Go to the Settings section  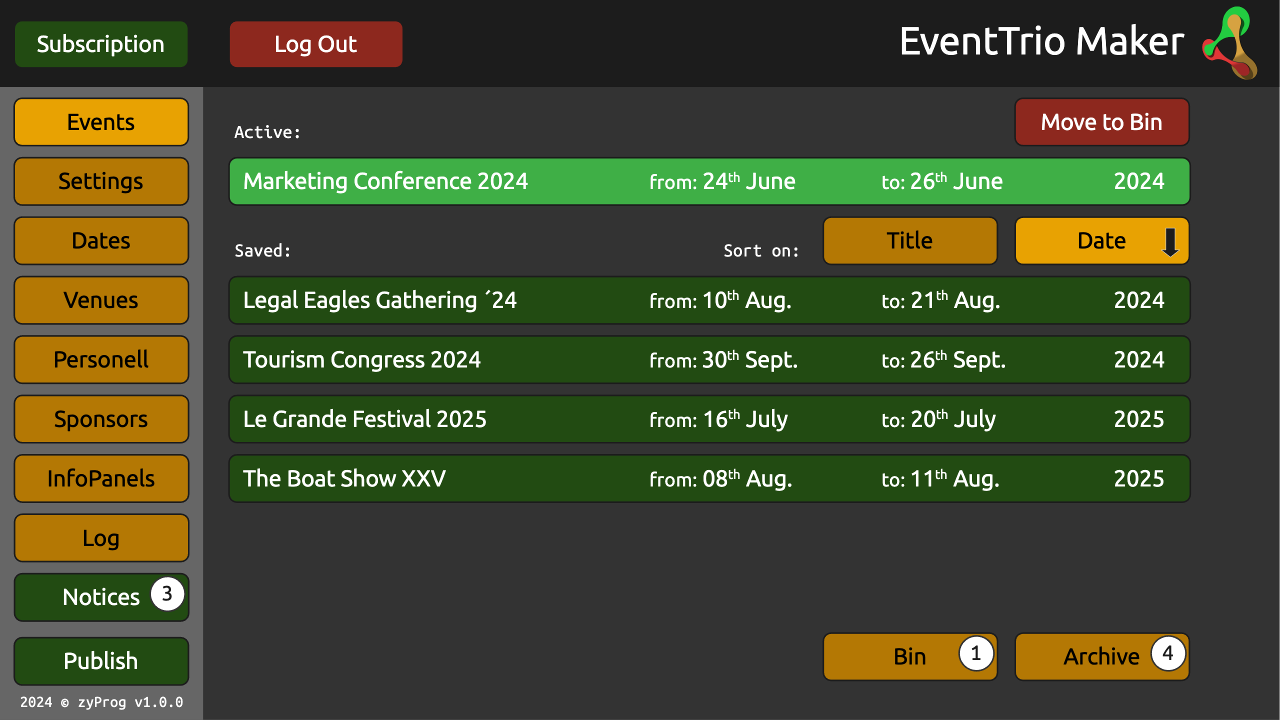click(101, 181)
